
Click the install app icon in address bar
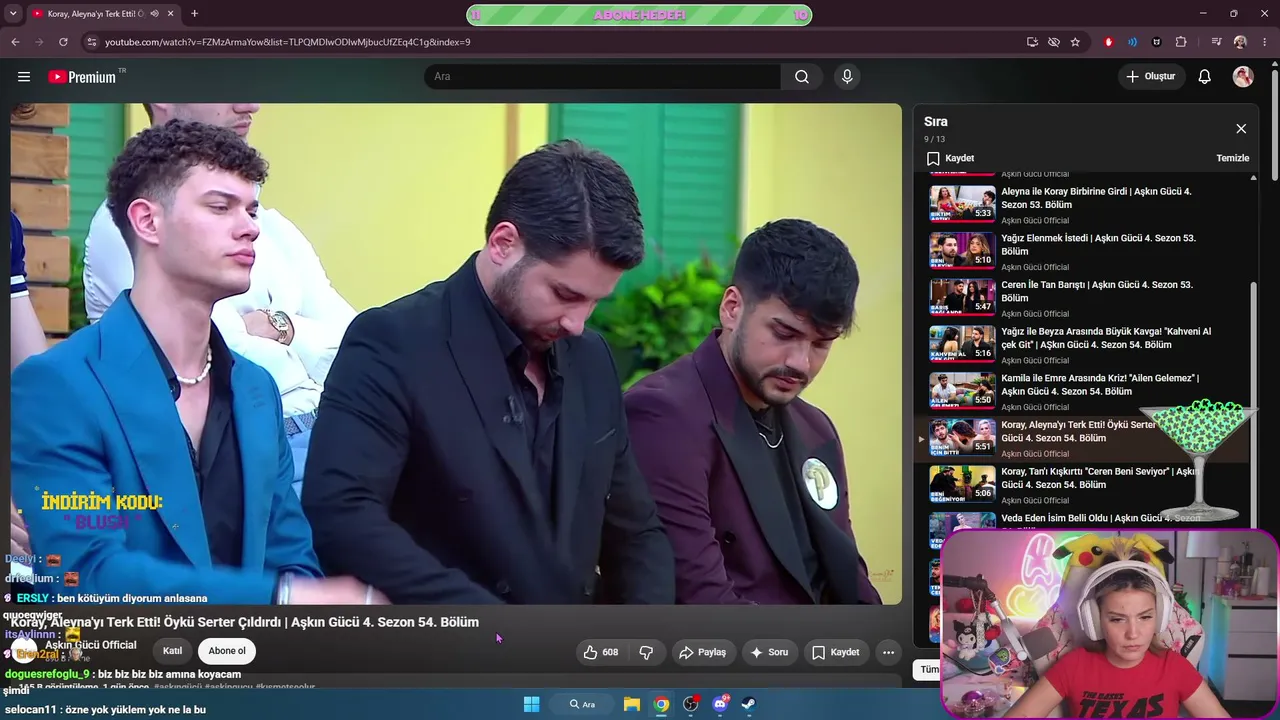pos(1032,42)
